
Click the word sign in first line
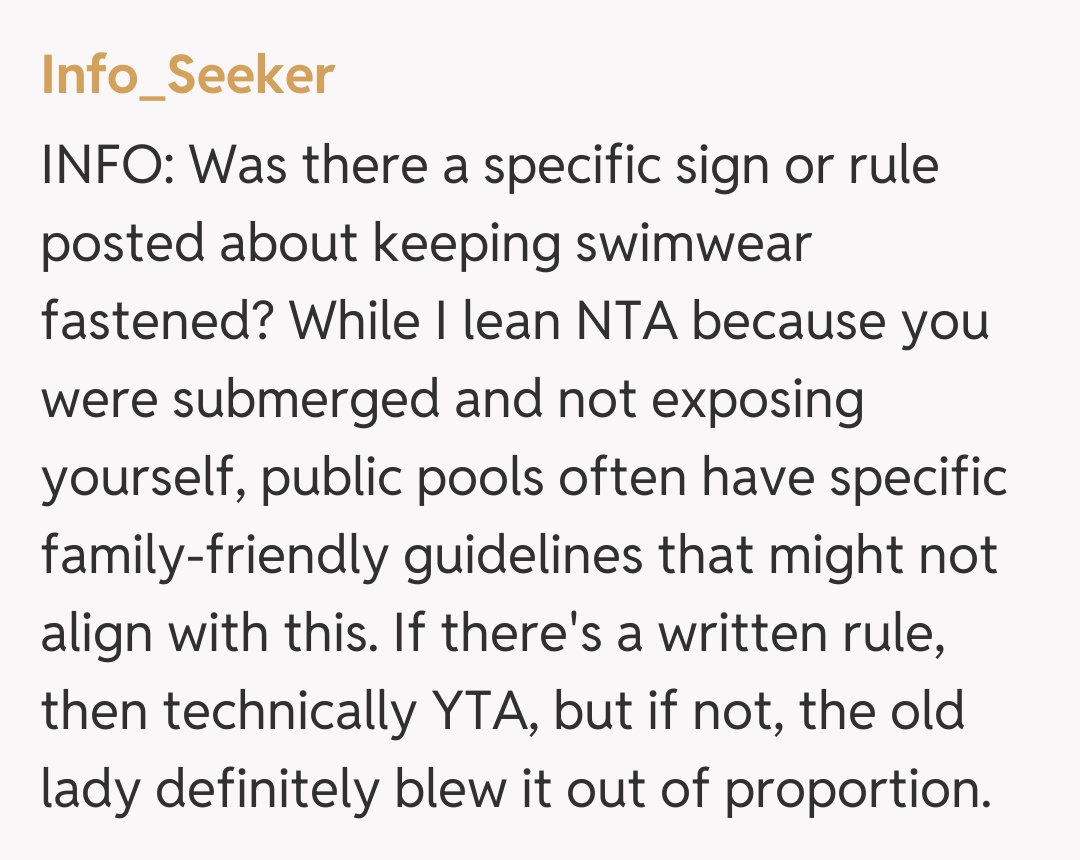(x=738, y=166)
